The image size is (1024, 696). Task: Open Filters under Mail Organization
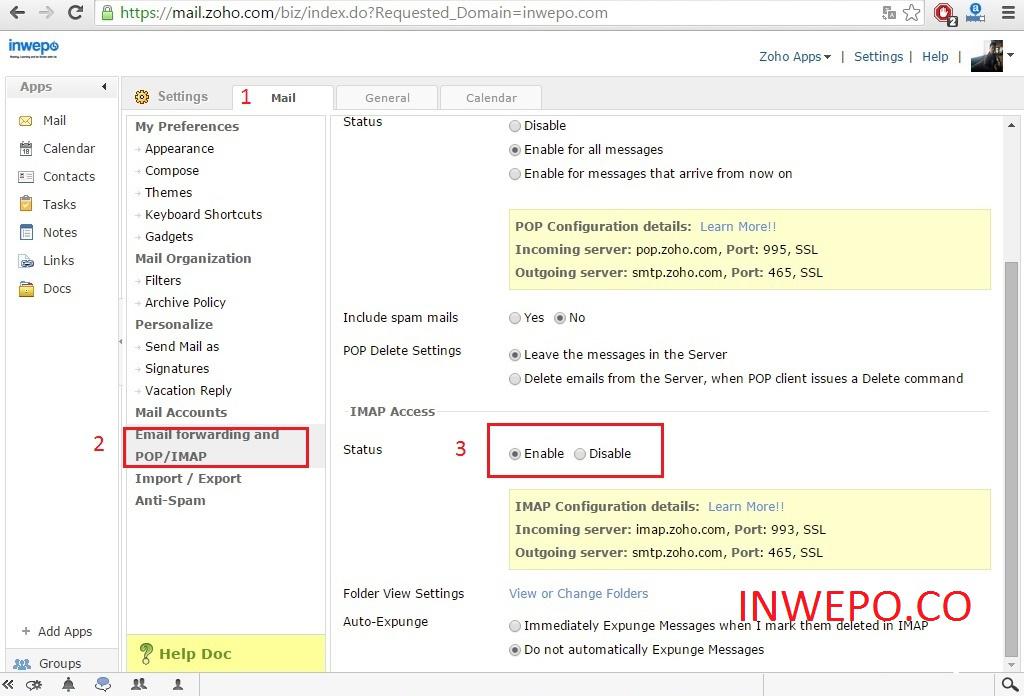point(163,281)
